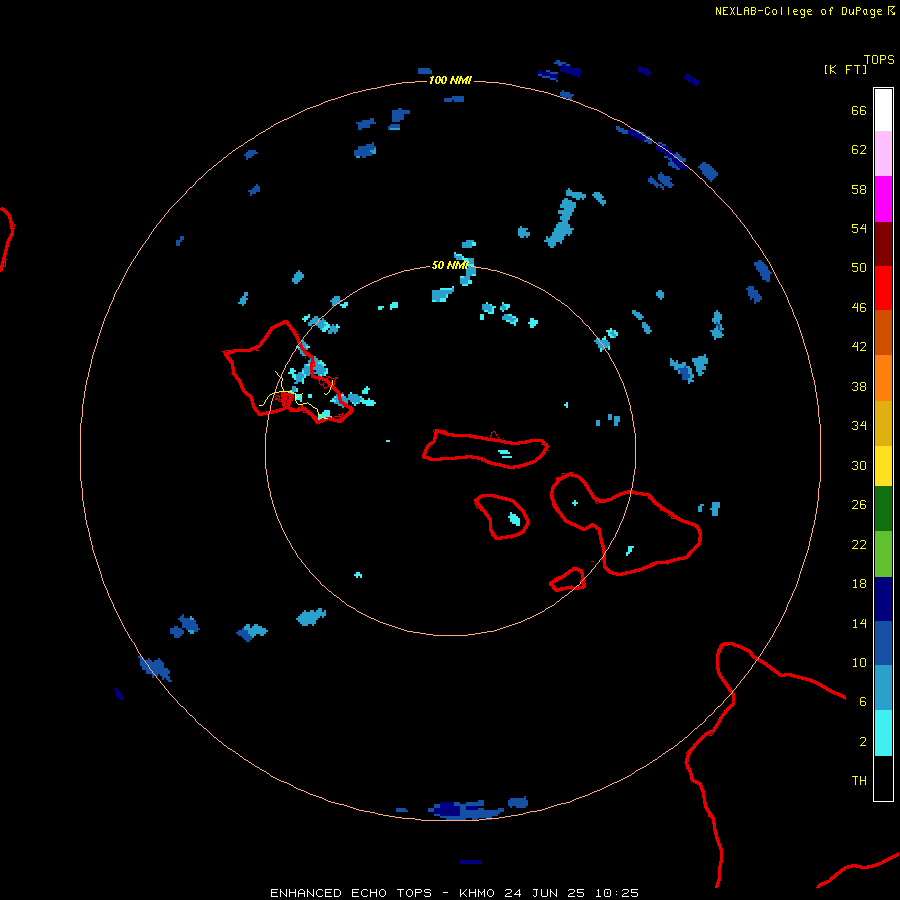Pick the orange 42 kft legend swatch

(883, 378)
